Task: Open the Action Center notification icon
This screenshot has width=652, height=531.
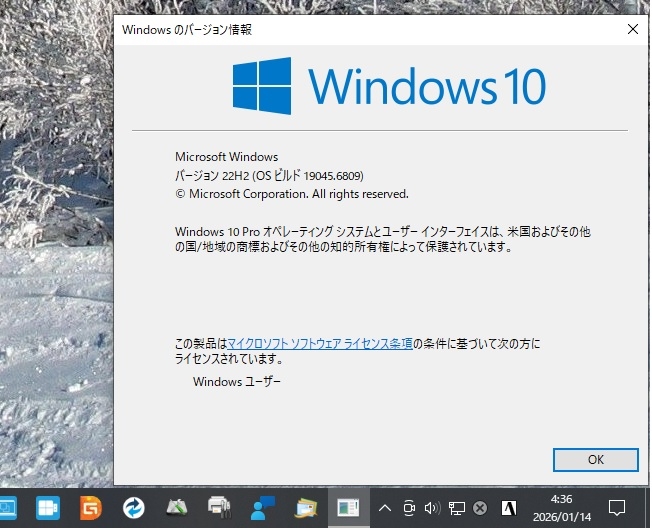Action: pos(617,508)
